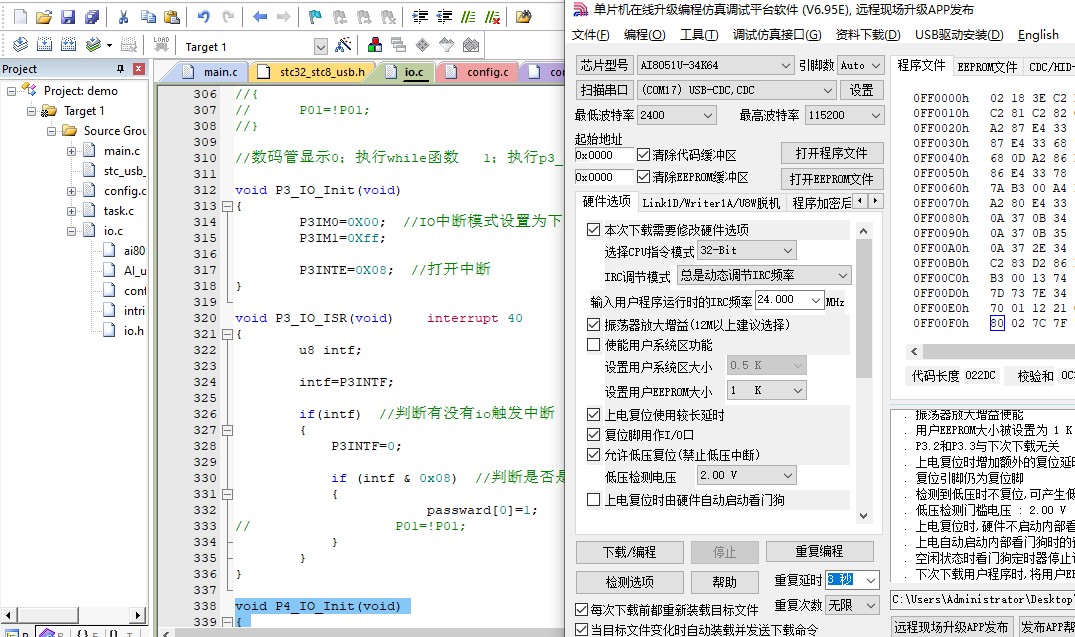Uncomment the selection
This screenshot has width=1075, height=637.
coord(492,16)
